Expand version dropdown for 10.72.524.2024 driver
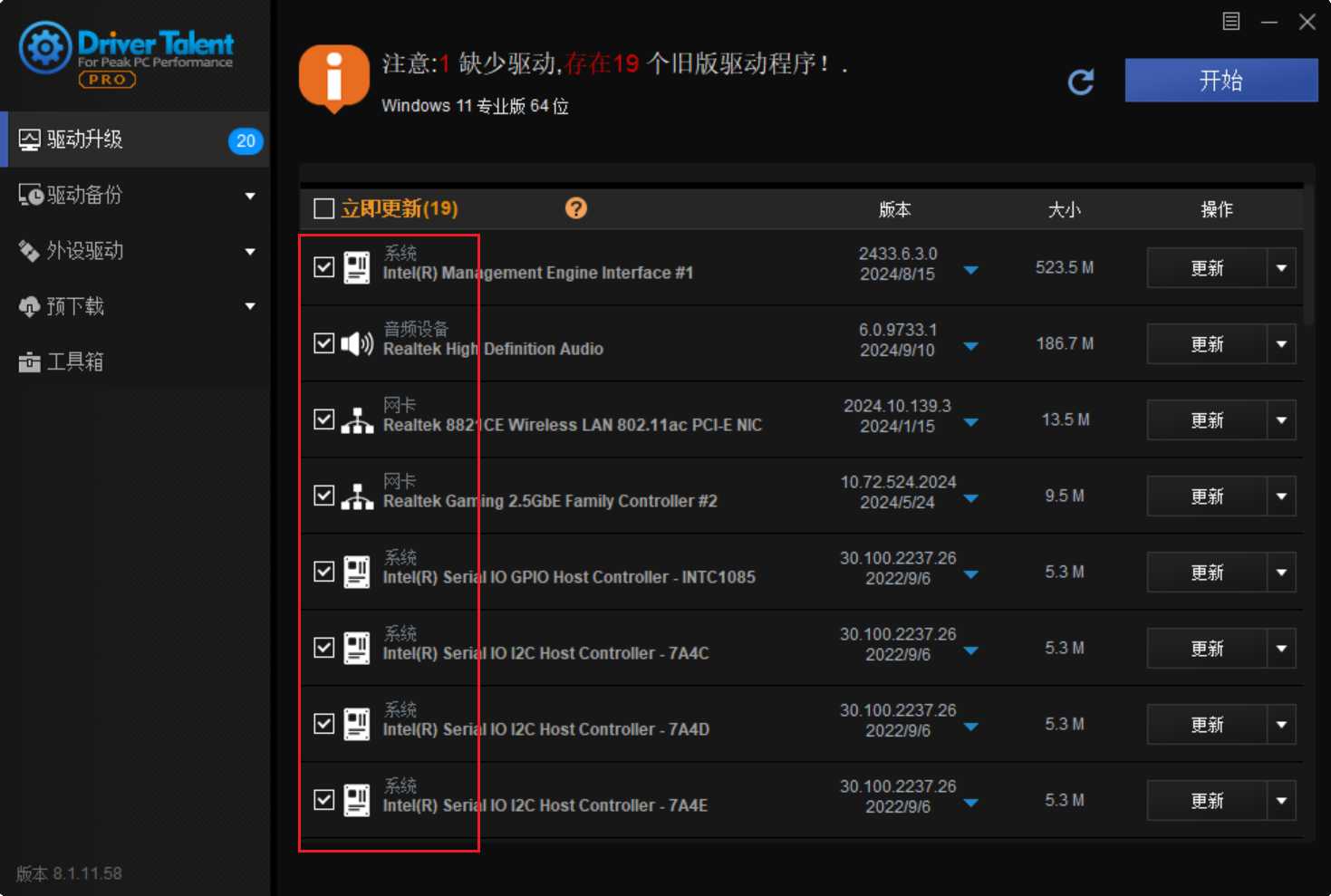 point(970,498)
